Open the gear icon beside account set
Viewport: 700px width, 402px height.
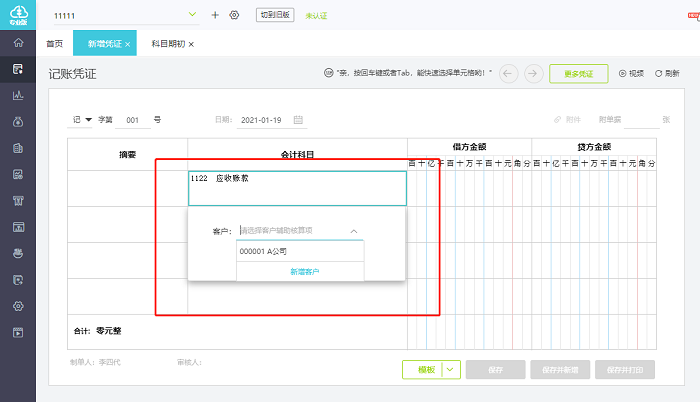(x=234, y=15)
